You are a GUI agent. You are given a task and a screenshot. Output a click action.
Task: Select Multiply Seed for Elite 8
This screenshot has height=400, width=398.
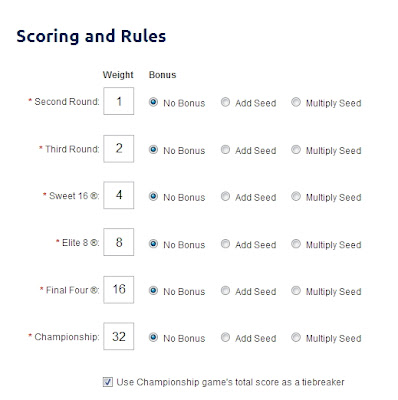point(296,244)
